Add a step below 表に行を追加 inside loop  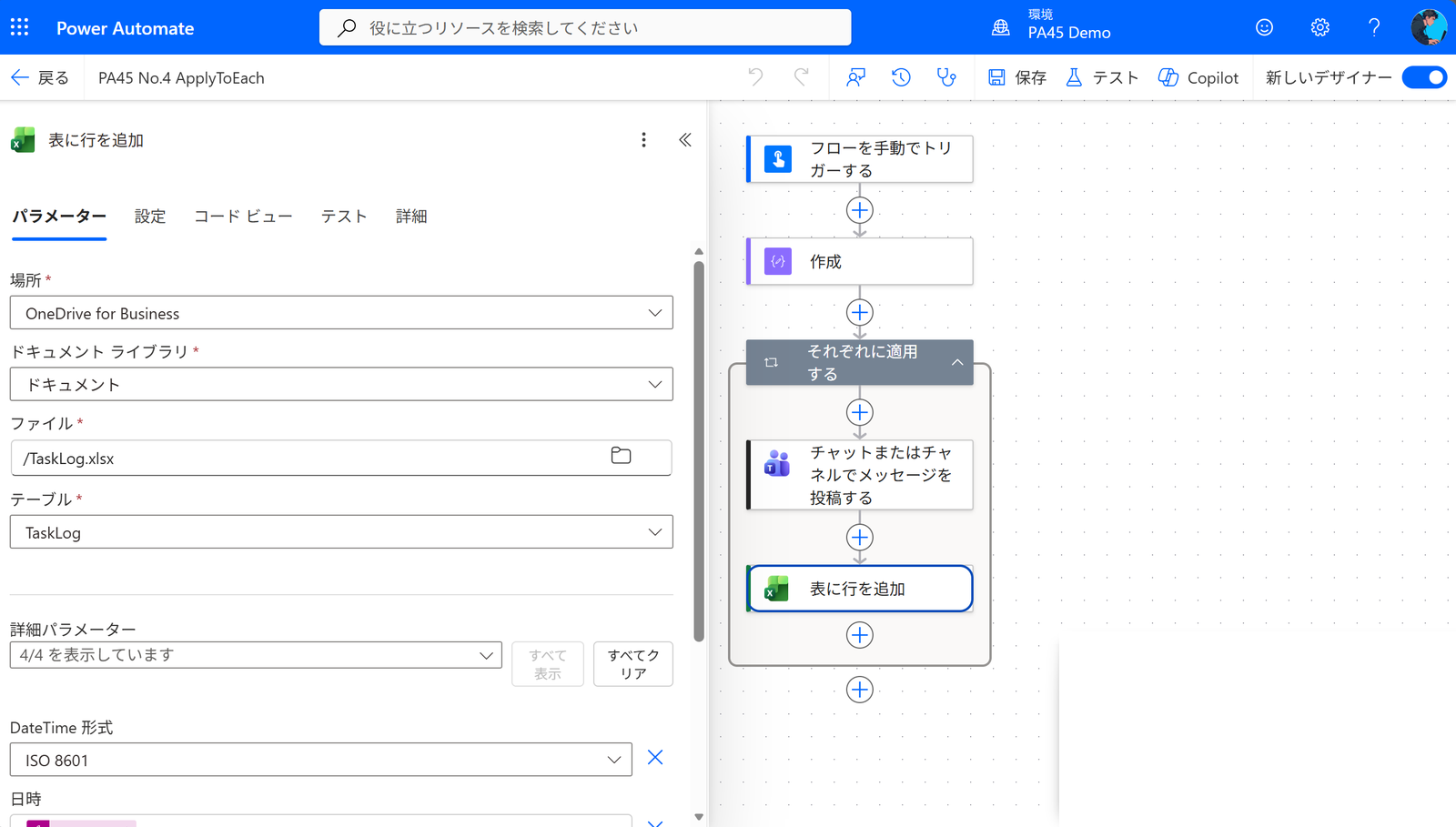860,635
